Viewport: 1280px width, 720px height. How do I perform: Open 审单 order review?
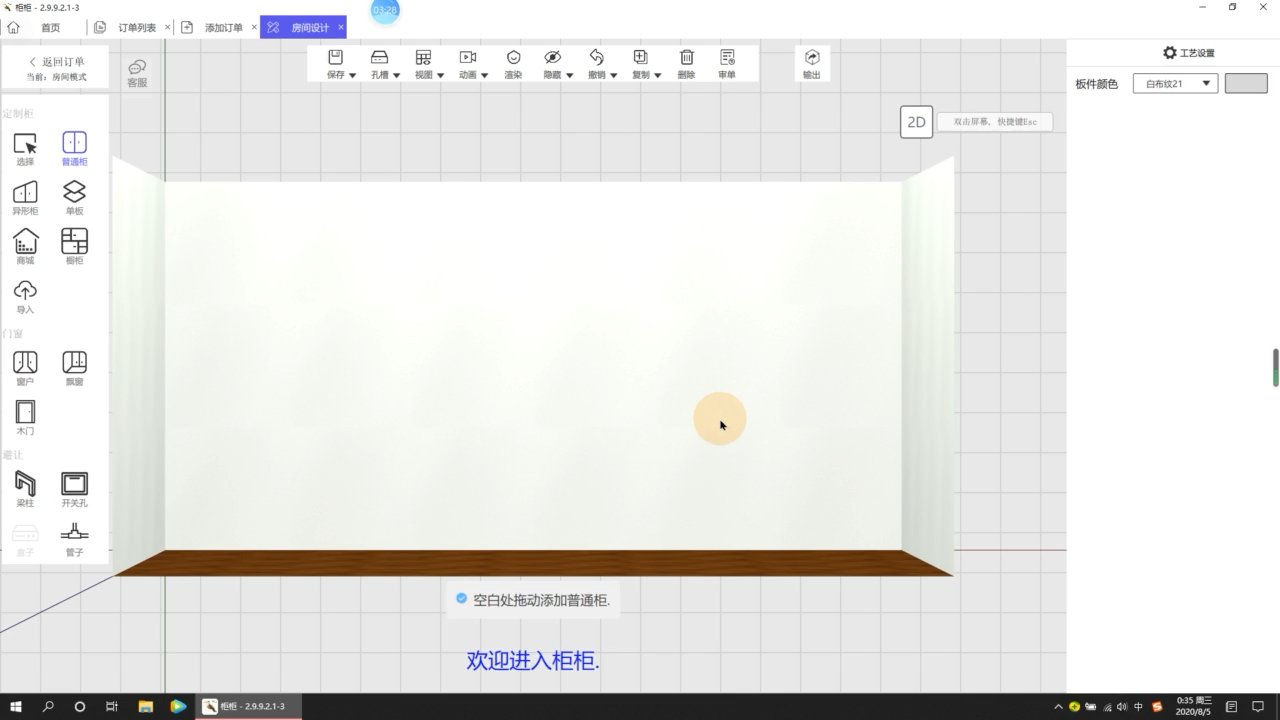(727, 64)
